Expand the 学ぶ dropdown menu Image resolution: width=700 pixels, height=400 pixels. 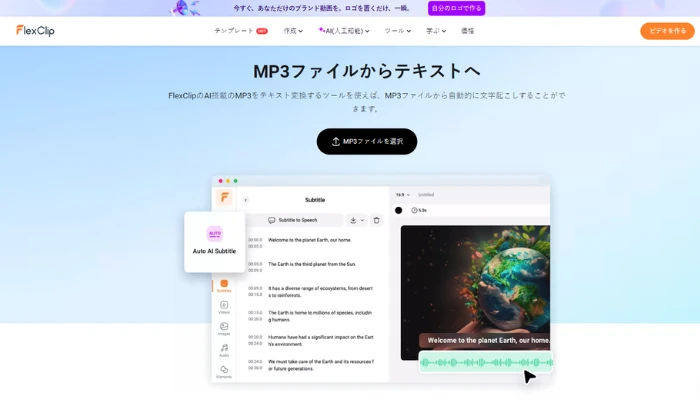[x=436, y=31]
